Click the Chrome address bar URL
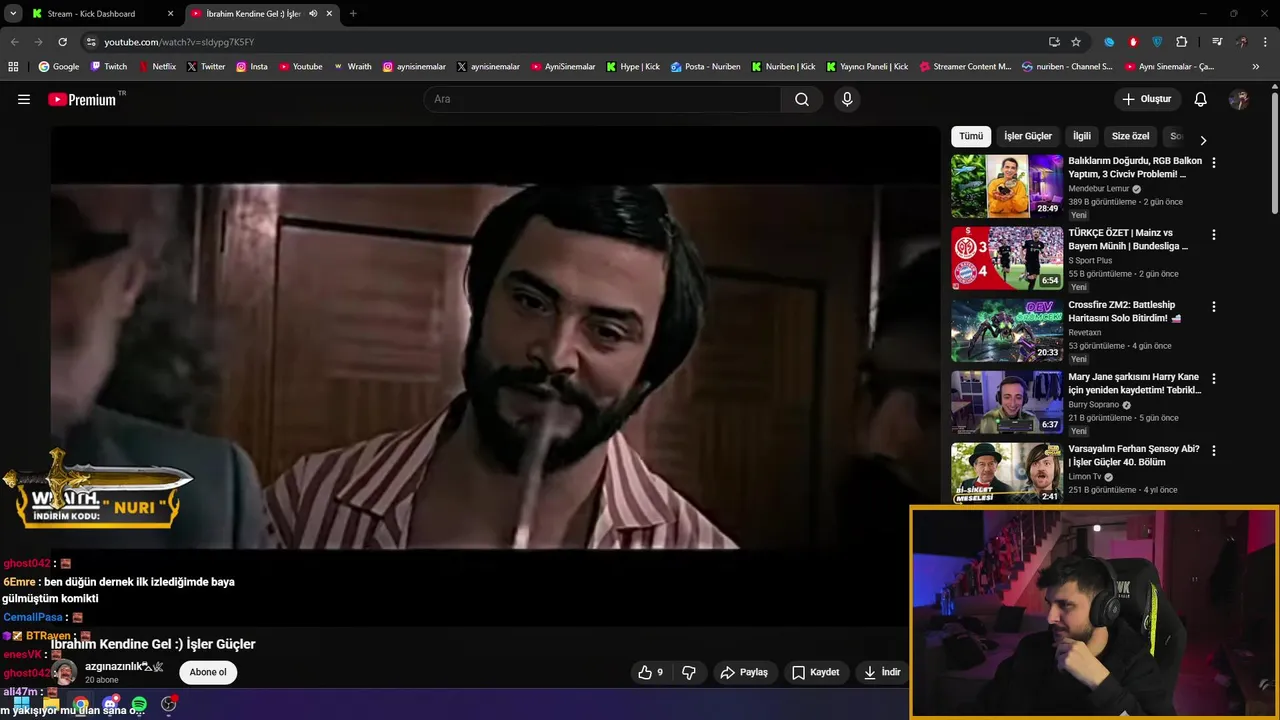This screenshot has height=720, width=1280. point(179,42)
